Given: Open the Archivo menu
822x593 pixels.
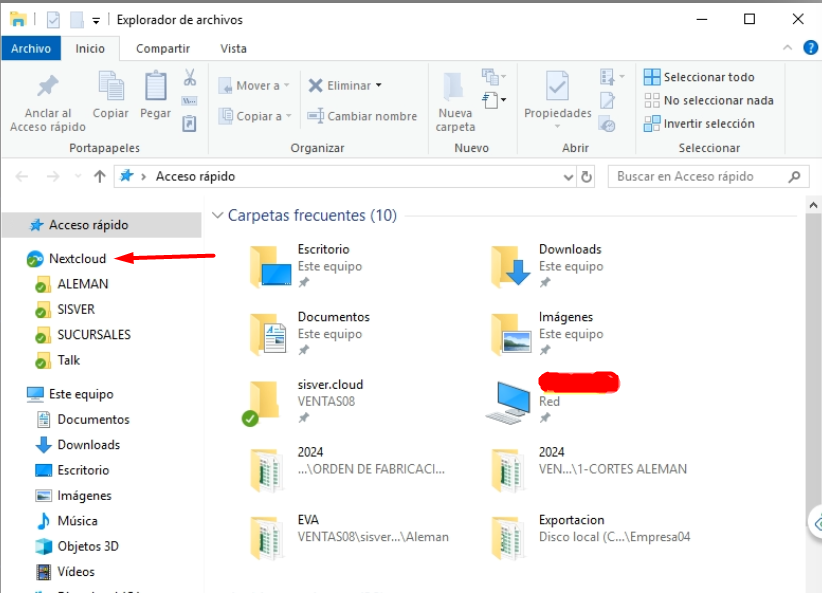Looking at the screenshot, I should 31,48.
